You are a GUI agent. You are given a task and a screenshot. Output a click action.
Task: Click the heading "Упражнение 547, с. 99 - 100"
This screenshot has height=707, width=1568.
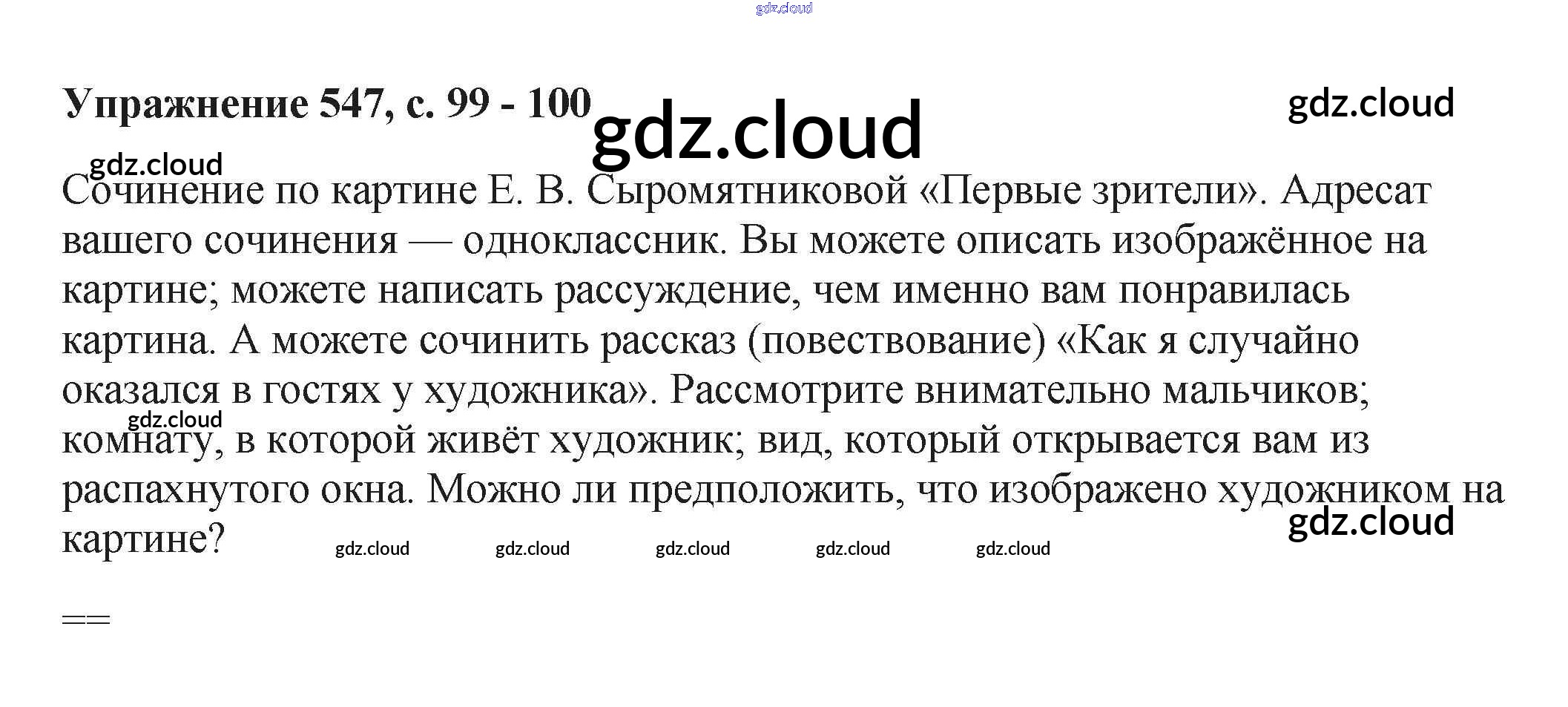tap(326, 103)
